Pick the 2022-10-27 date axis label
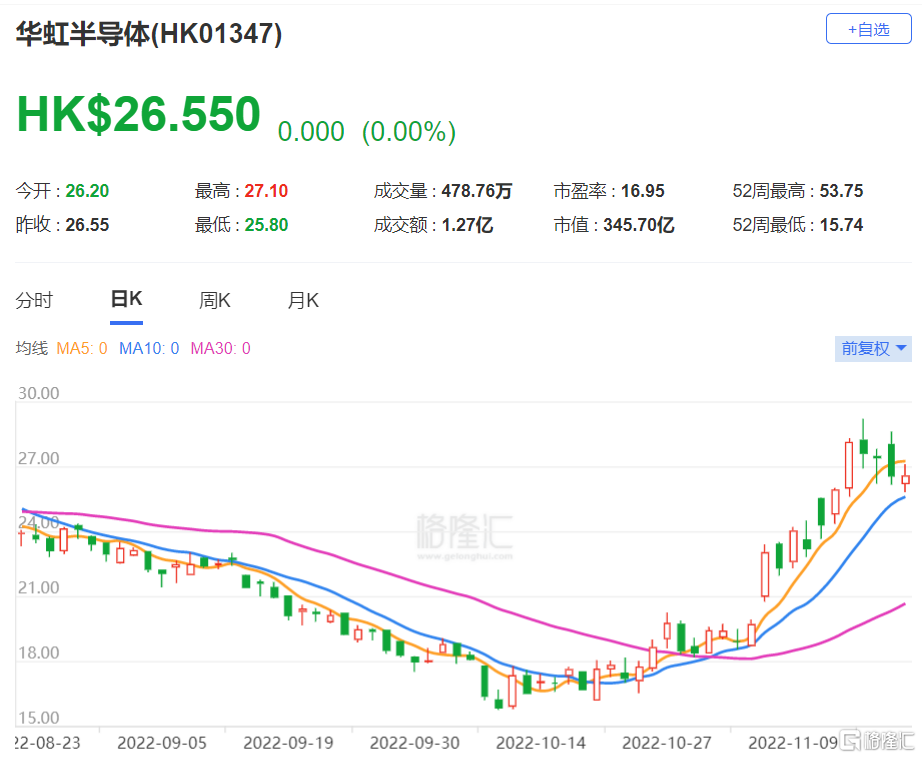 pyautogui.click(x=665, y=743)
